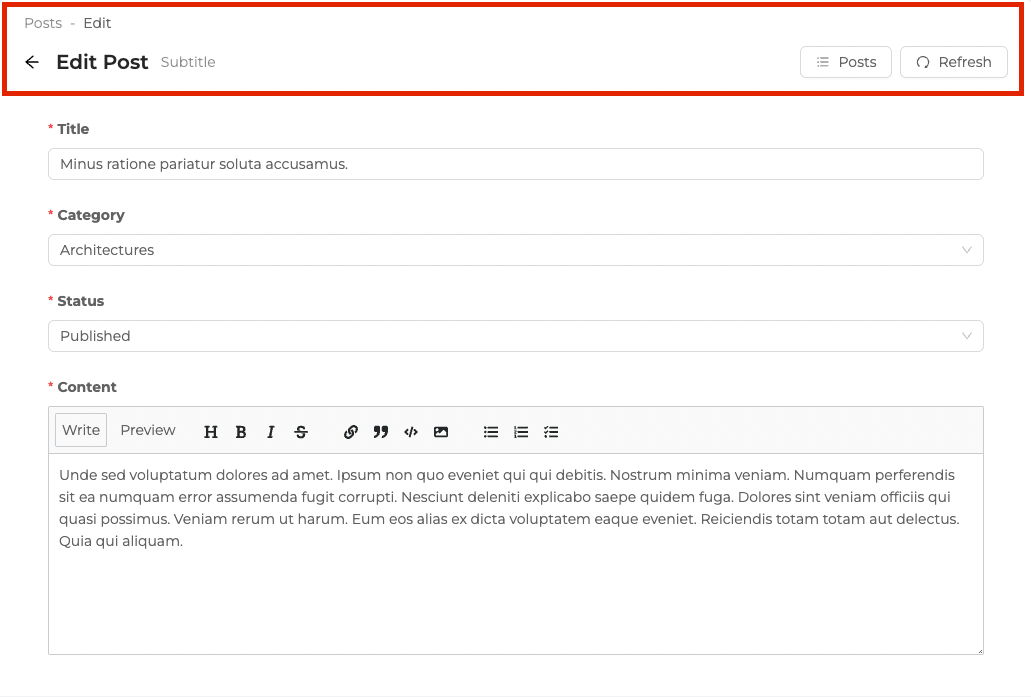Click into the Title input field
This screenshot has height=697, width=1031.
pyautogui.click(x=515, y=164)
